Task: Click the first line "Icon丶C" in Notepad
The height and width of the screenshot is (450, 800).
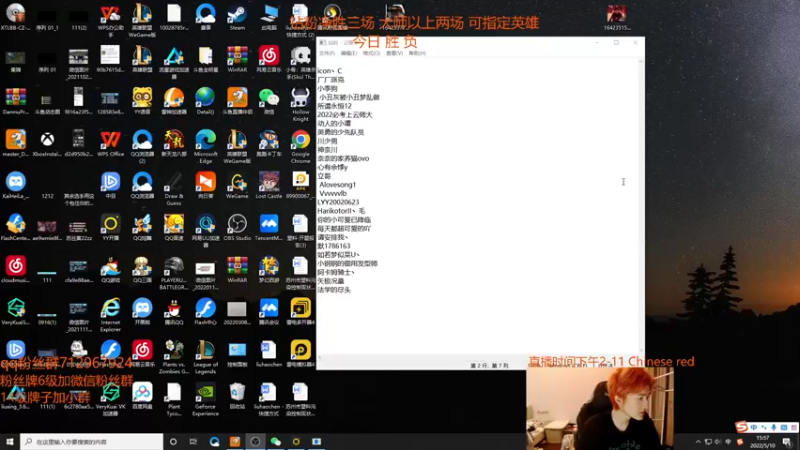Action: coord(330,71)
